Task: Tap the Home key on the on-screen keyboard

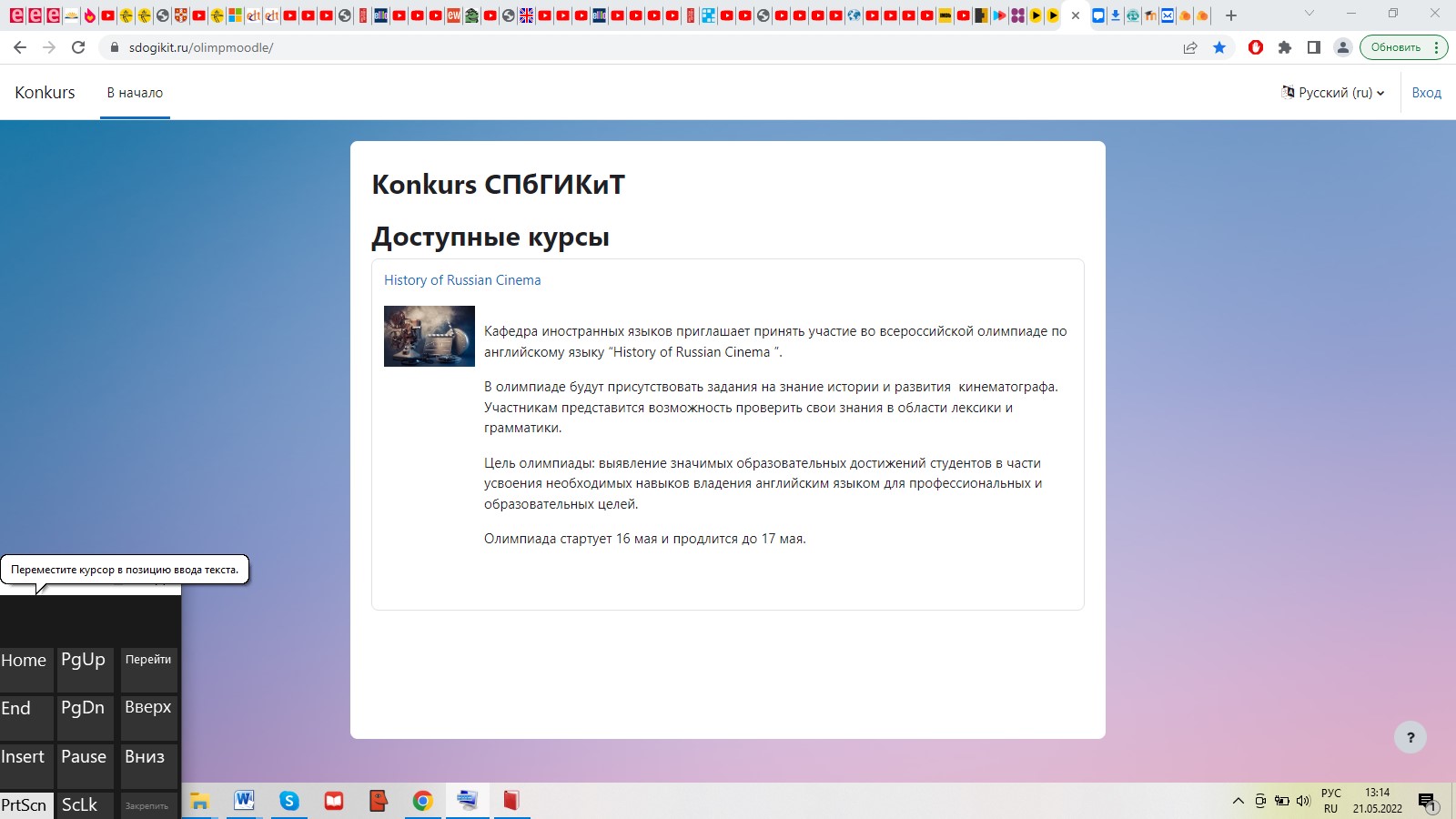Action: [25, 670]
